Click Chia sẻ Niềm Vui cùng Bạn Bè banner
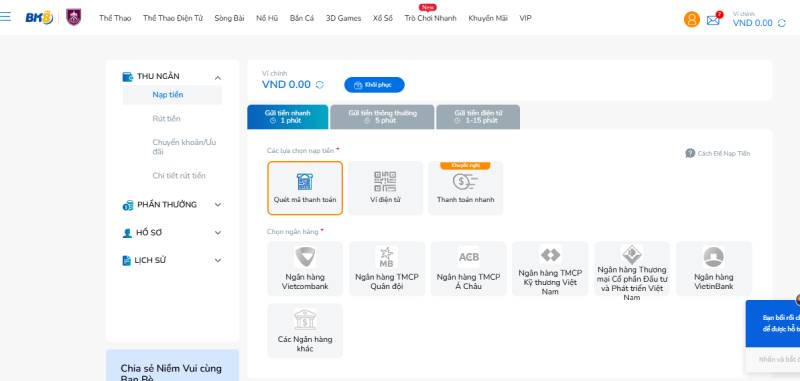Screen dimensions: 800x381 (172, 365)
